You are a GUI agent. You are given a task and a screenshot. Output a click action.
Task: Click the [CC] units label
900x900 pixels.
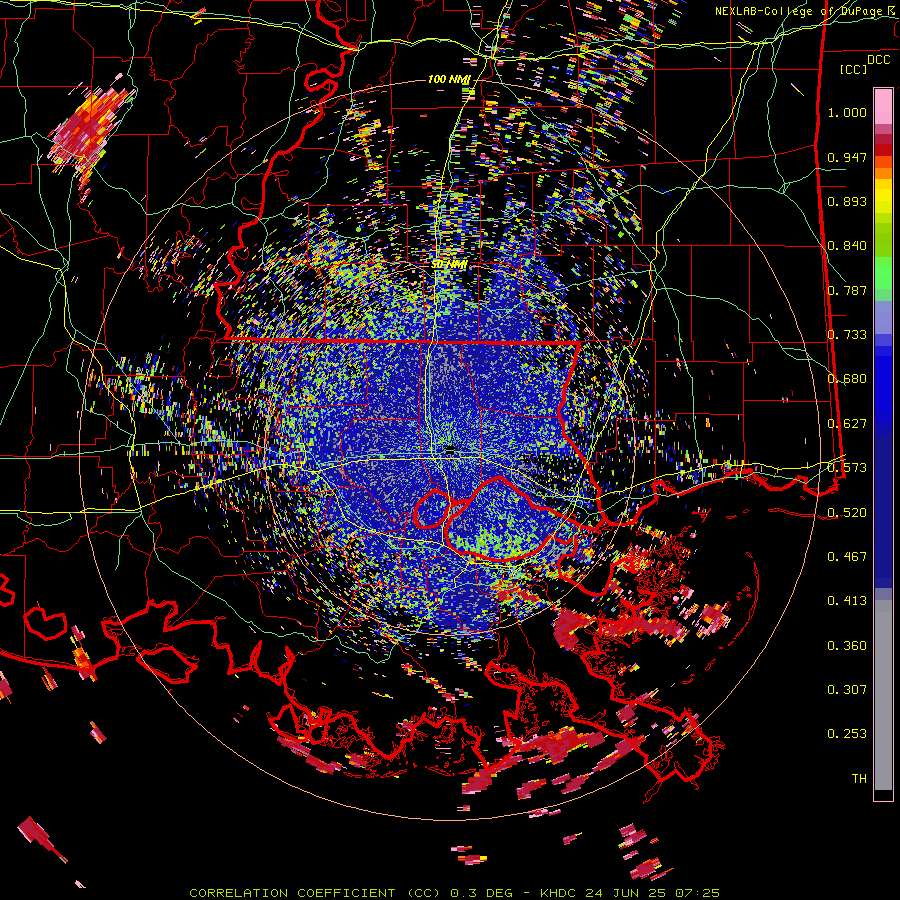tap(853, 69)
